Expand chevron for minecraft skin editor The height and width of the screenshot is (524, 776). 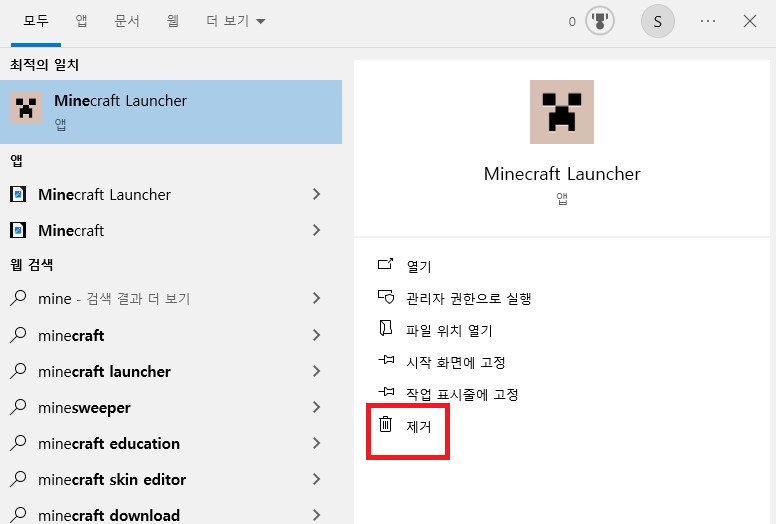point(317,479)
